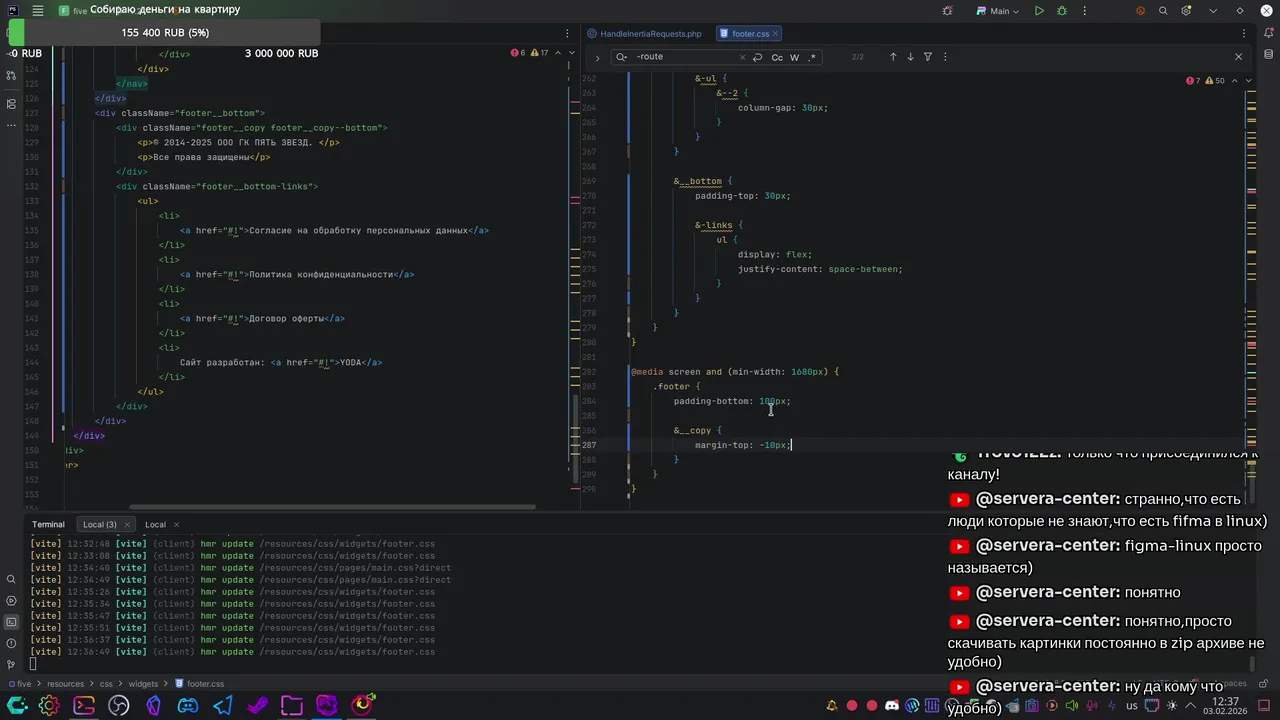1280x720 pixels.
Task: Open left editor inspection widget with 6 errors
Action: tap(529, 53)
